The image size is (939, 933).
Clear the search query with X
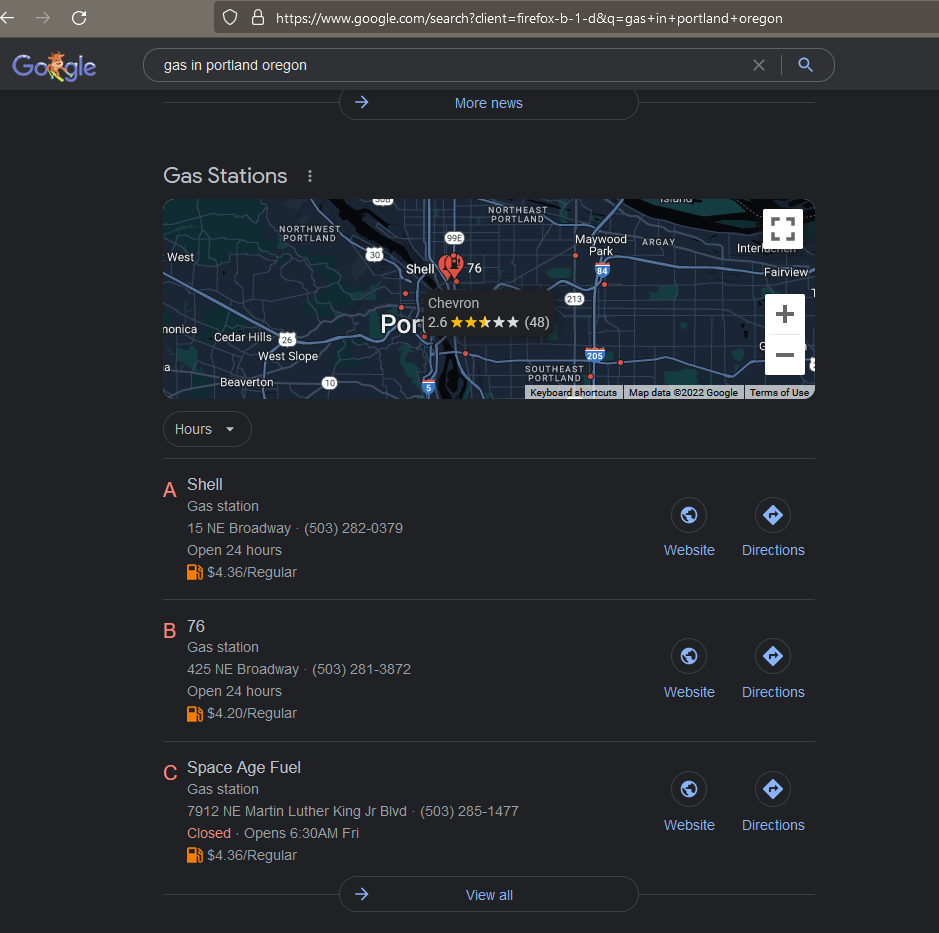[x=759, y=65]
